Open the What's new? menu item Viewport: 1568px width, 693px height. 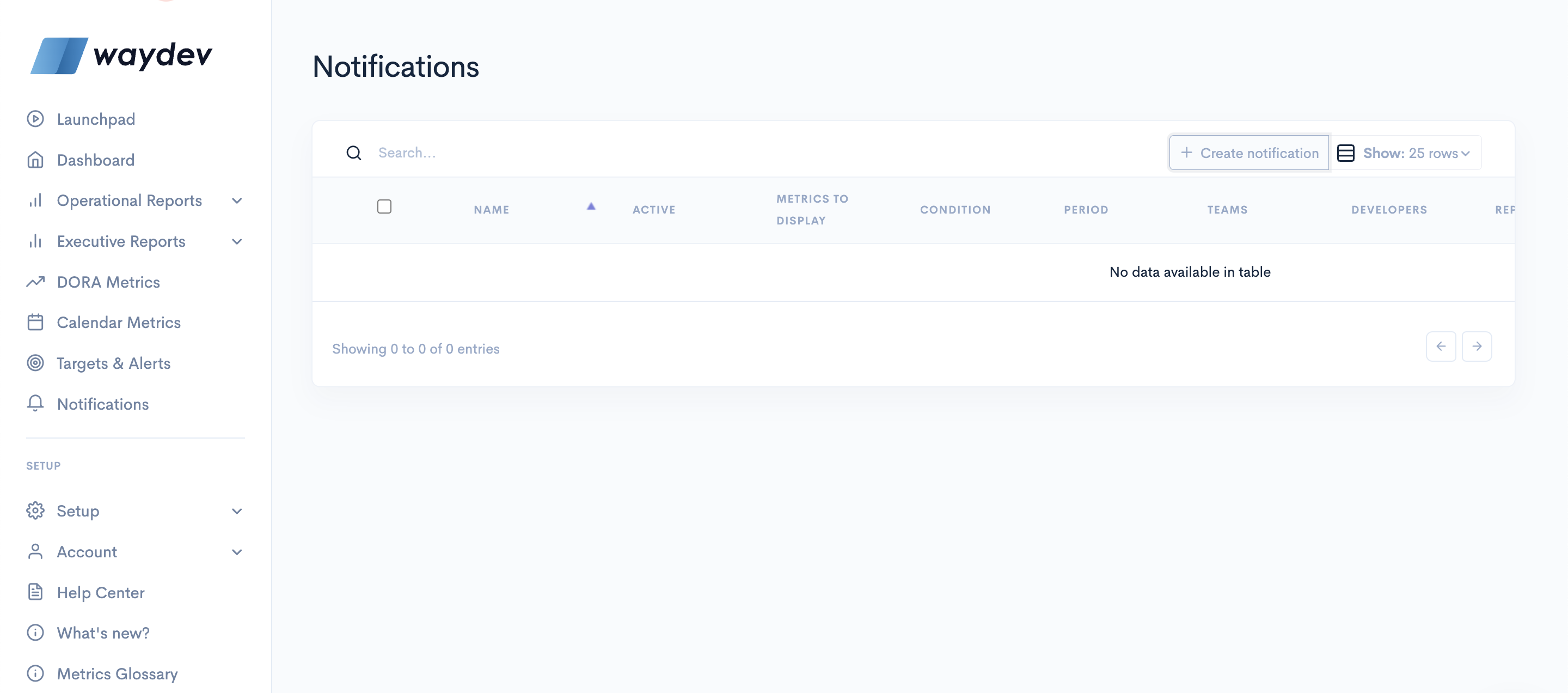tap(103, 633)
